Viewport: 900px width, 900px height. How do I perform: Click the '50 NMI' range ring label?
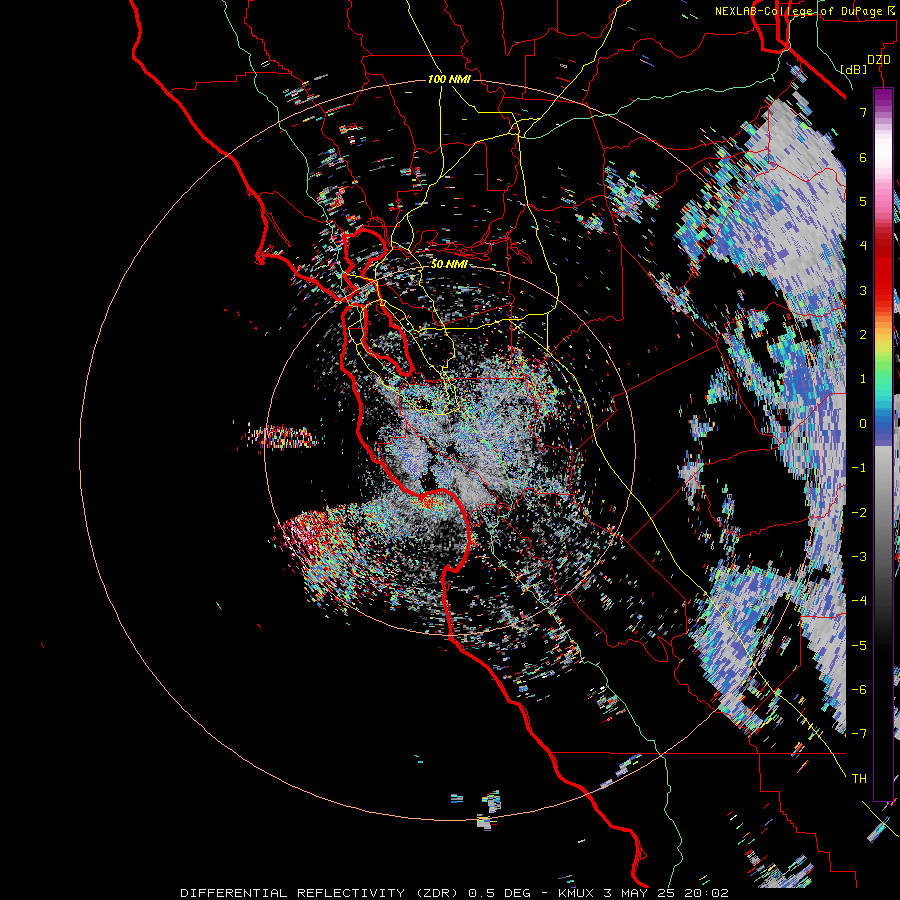[x=449, y=264]
